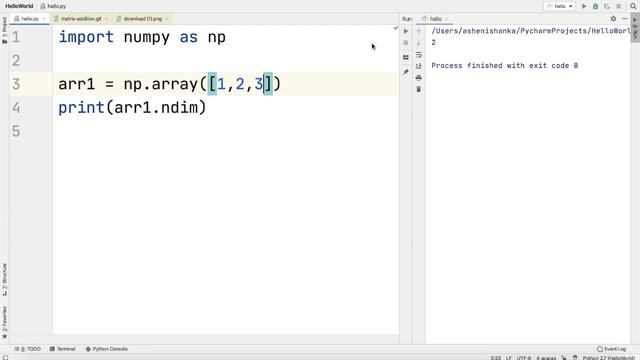
Task: Open the Favorites tool window sidebar
Action: [4, 322]
